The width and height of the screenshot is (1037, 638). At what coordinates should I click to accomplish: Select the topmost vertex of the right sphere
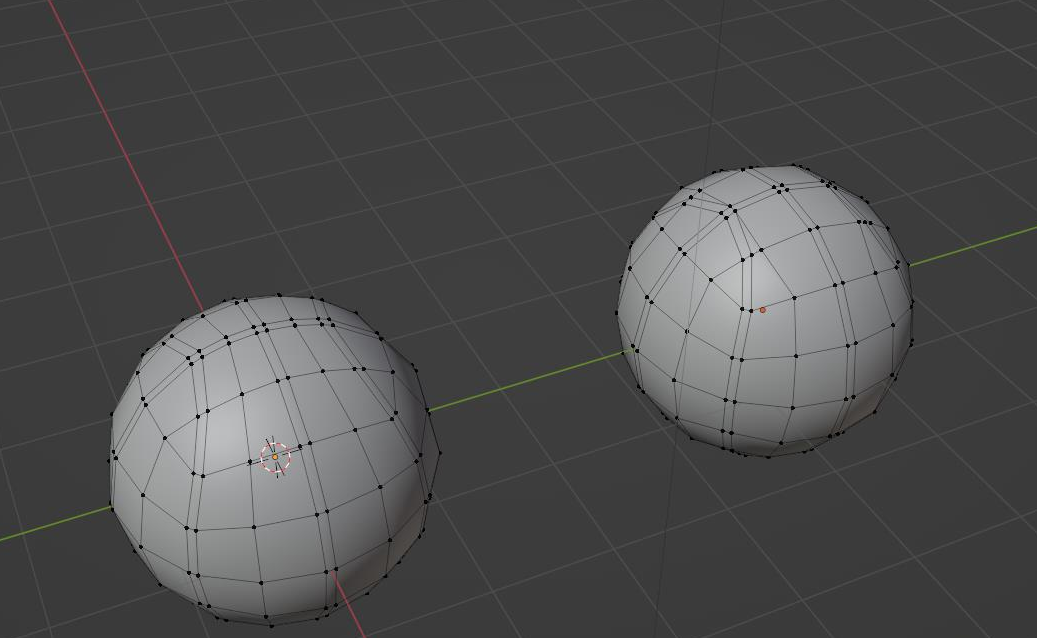(794, 165)
